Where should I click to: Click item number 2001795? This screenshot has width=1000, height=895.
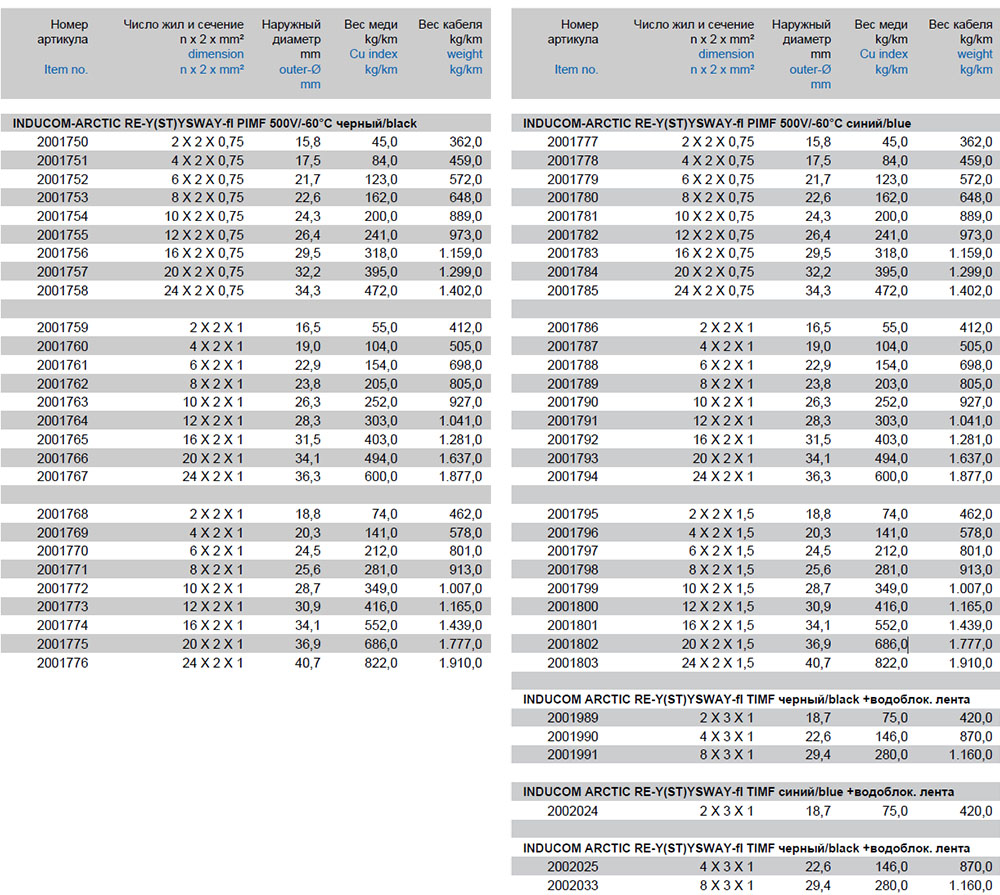[x=573, y=514]
